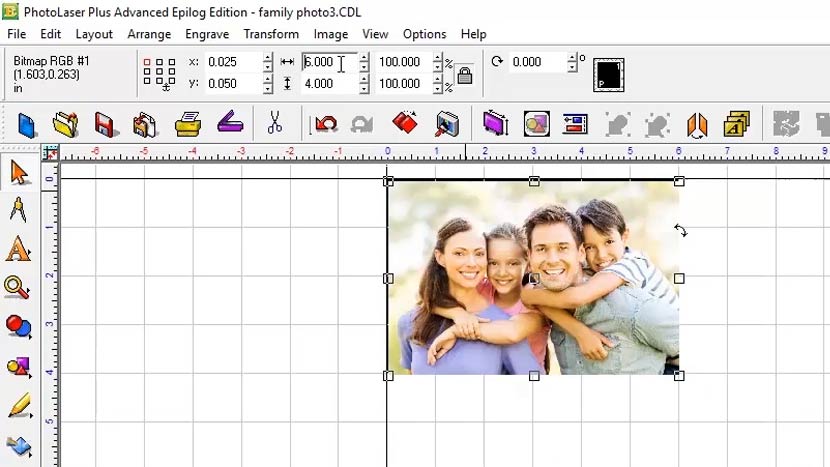Toggle the aspect ratio padlock
The width and height of the screenshot is (830, 467).
click(x=464, y=75)
